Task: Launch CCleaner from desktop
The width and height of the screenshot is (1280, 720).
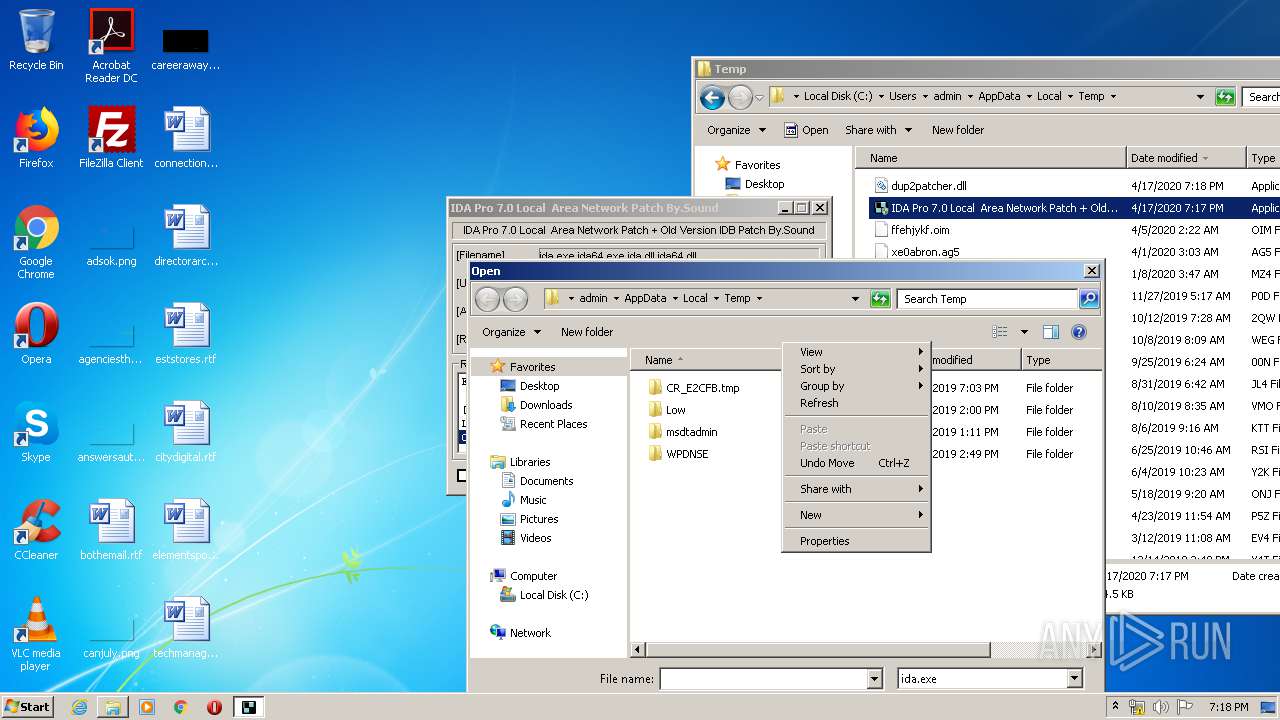Action: [36, 530]
